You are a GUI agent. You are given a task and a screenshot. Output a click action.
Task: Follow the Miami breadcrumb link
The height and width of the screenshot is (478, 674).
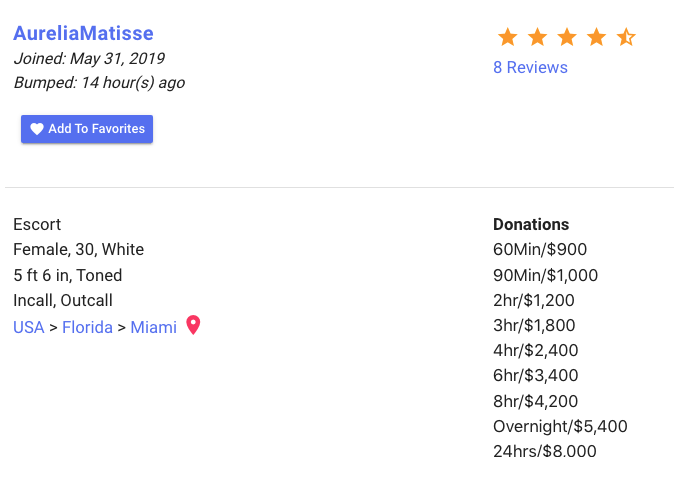tap(153, 328)
